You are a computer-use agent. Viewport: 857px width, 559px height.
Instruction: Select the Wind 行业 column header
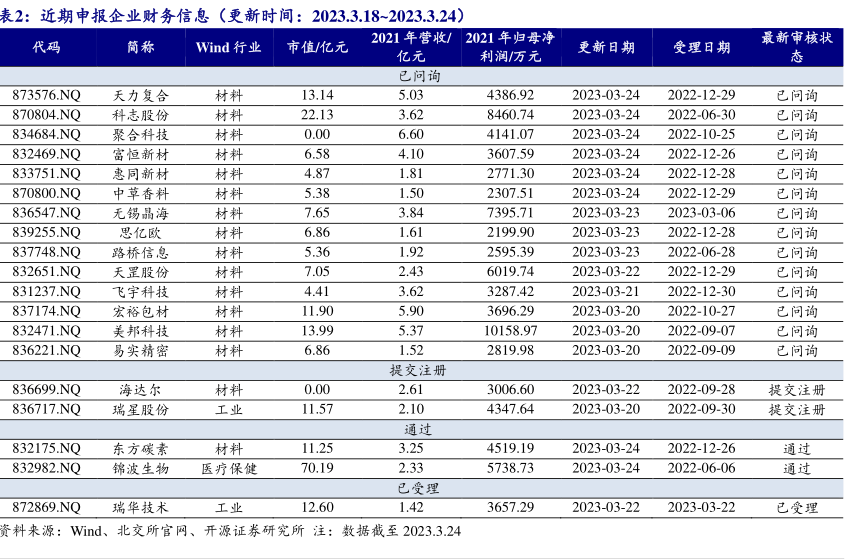228,47
